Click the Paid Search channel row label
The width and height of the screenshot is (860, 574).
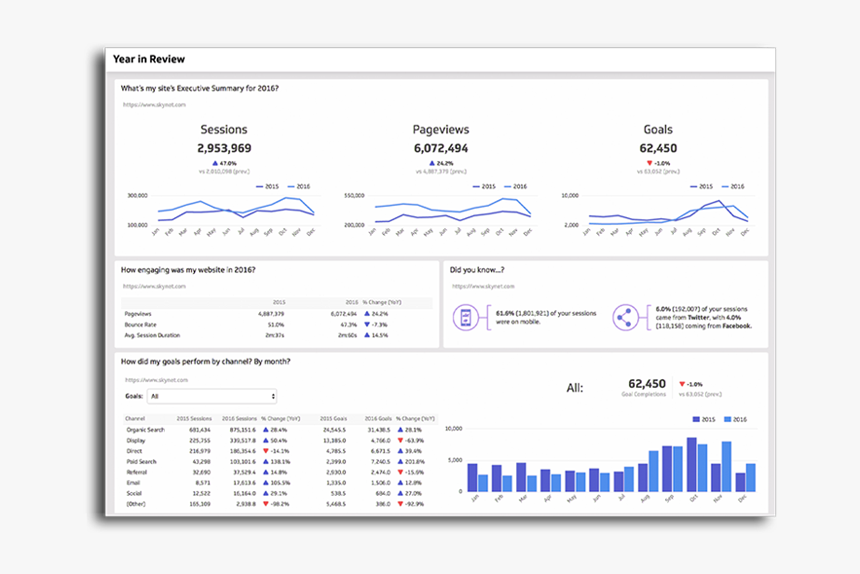coord(142,462)
